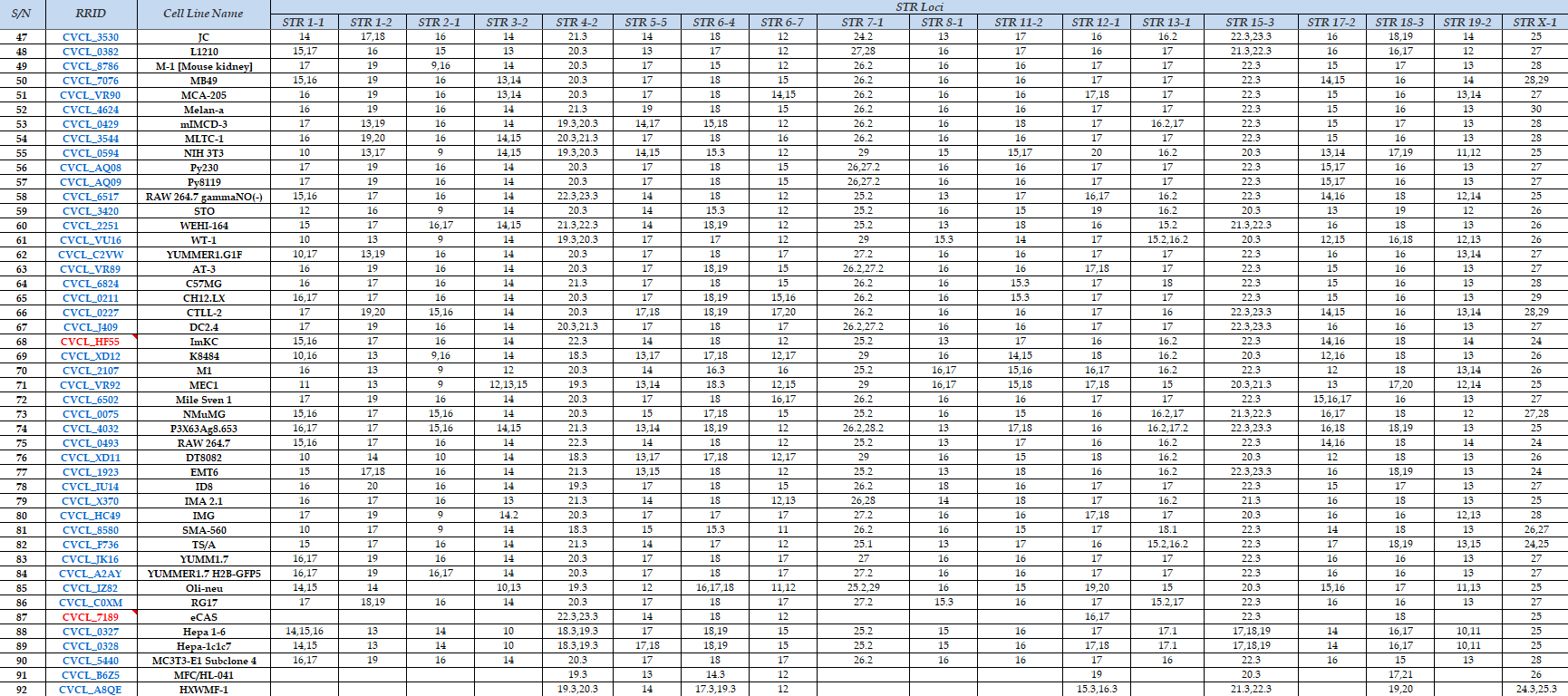The image size is (1568, 696).
Task: Select the S/N column header
Action: click(x=22, y=14)
